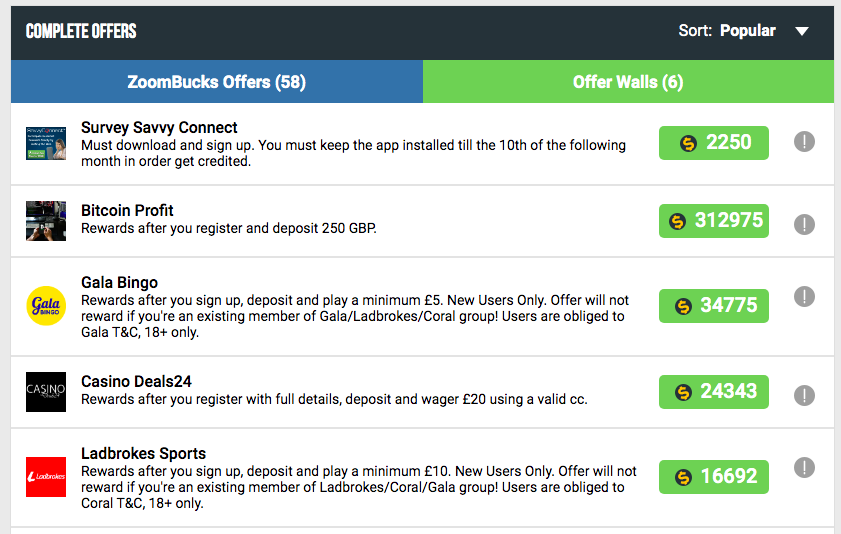
Task: Click the red Ladbrokes logo
Action: click(x=46, y=477)
